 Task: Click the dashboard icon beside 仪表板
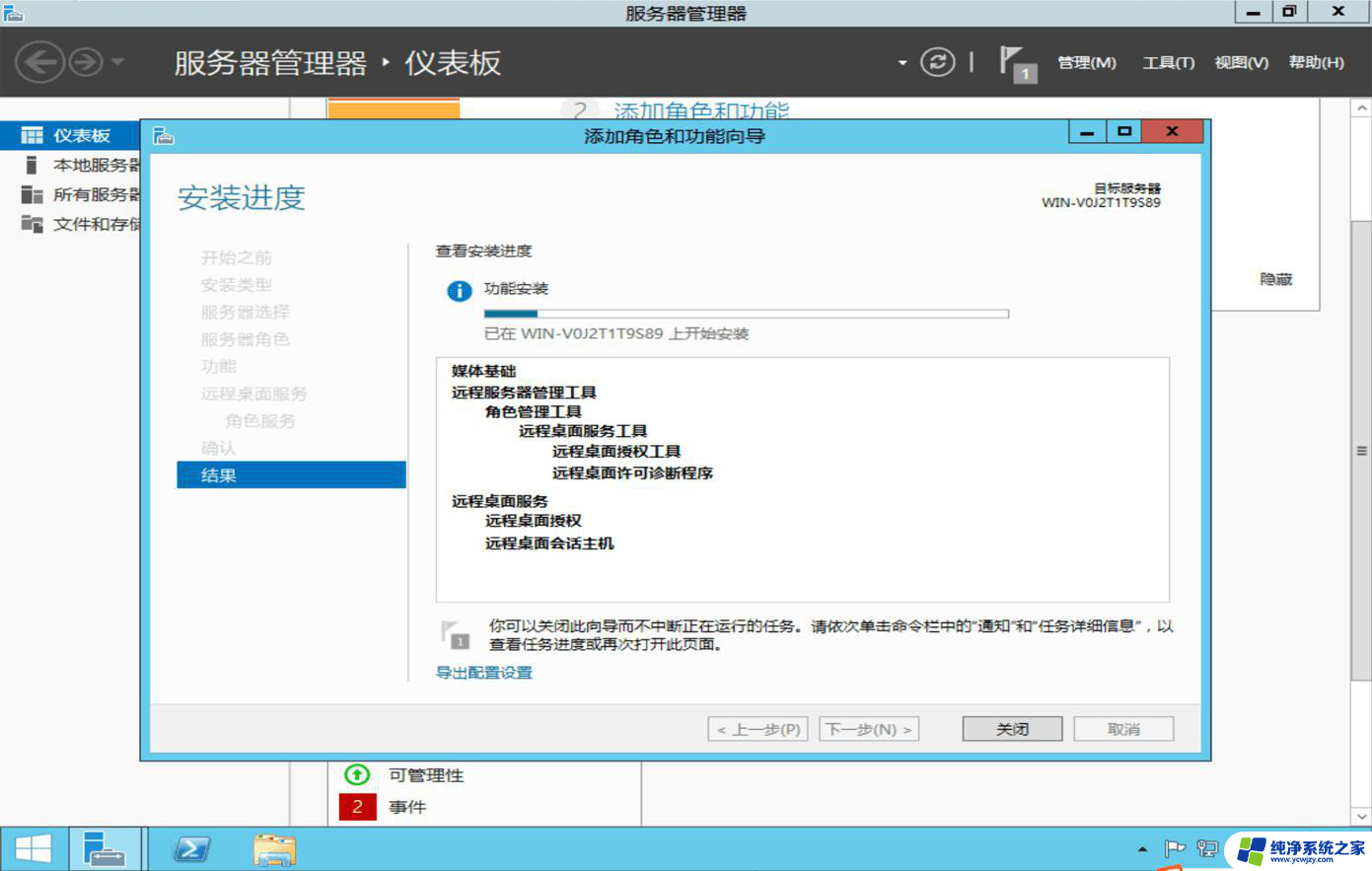(33, 135)
